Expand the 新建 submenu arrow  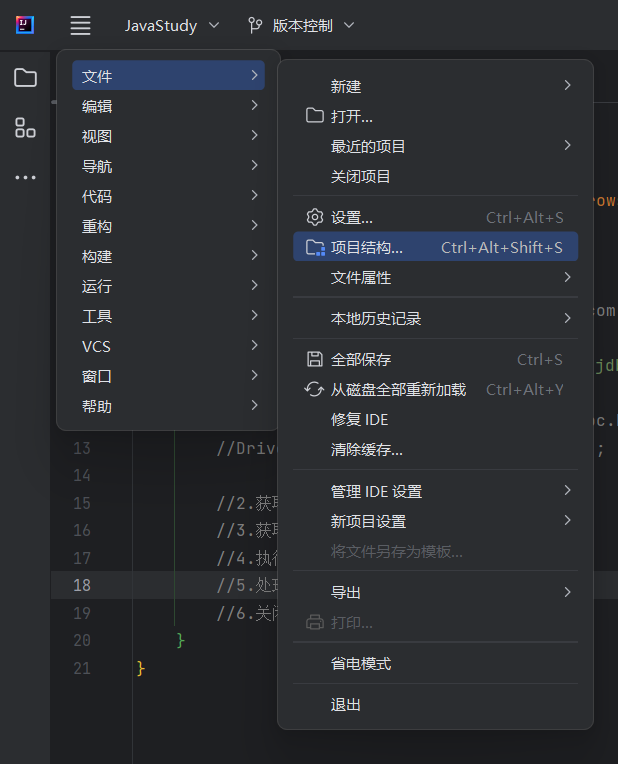[567, 85]
